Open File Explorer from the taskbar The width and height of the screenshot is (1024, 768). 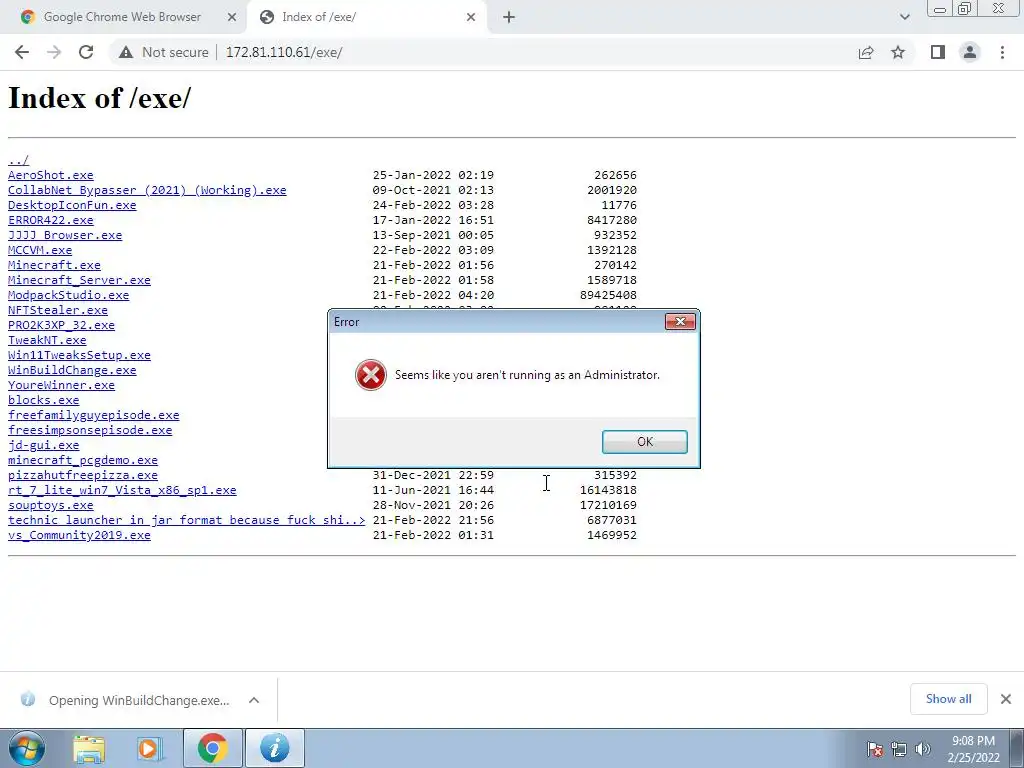point(89,748)
